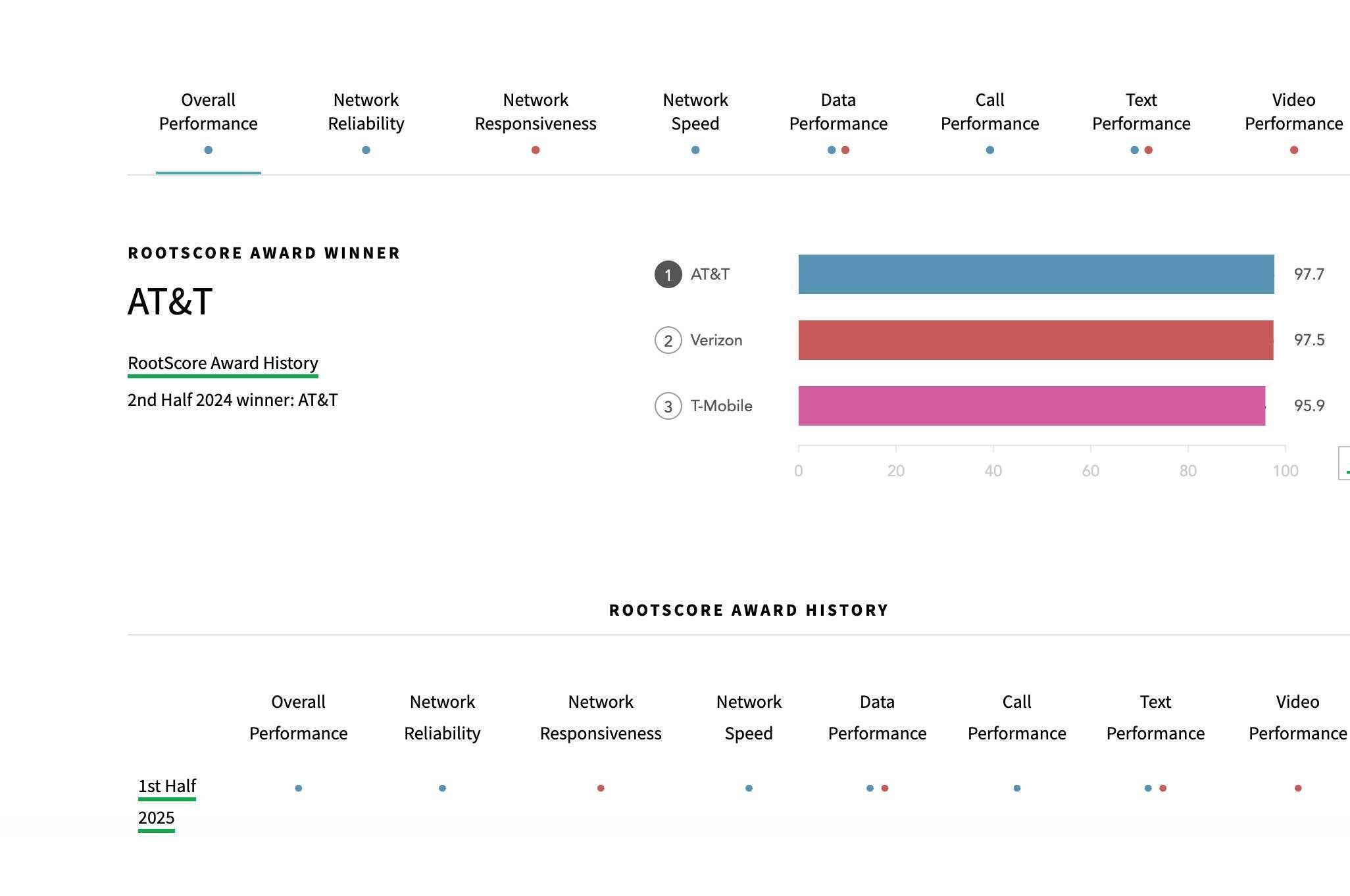Viewport: 1350px width, 896px height.
Task: Switch to the Video Performance tab
Action: [x=1293, y=124]
